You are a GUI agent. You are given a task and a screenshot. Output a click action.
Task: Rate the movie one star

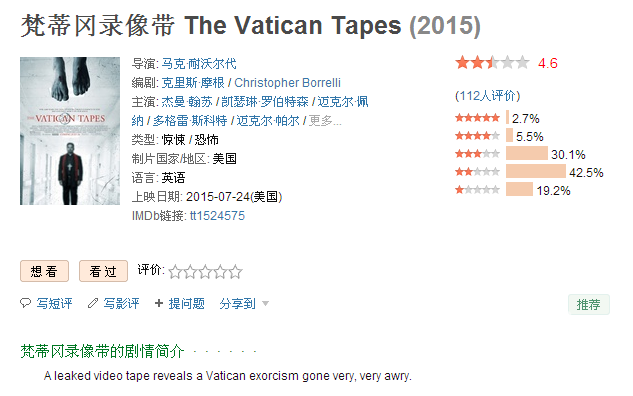[x=175, y=272]
